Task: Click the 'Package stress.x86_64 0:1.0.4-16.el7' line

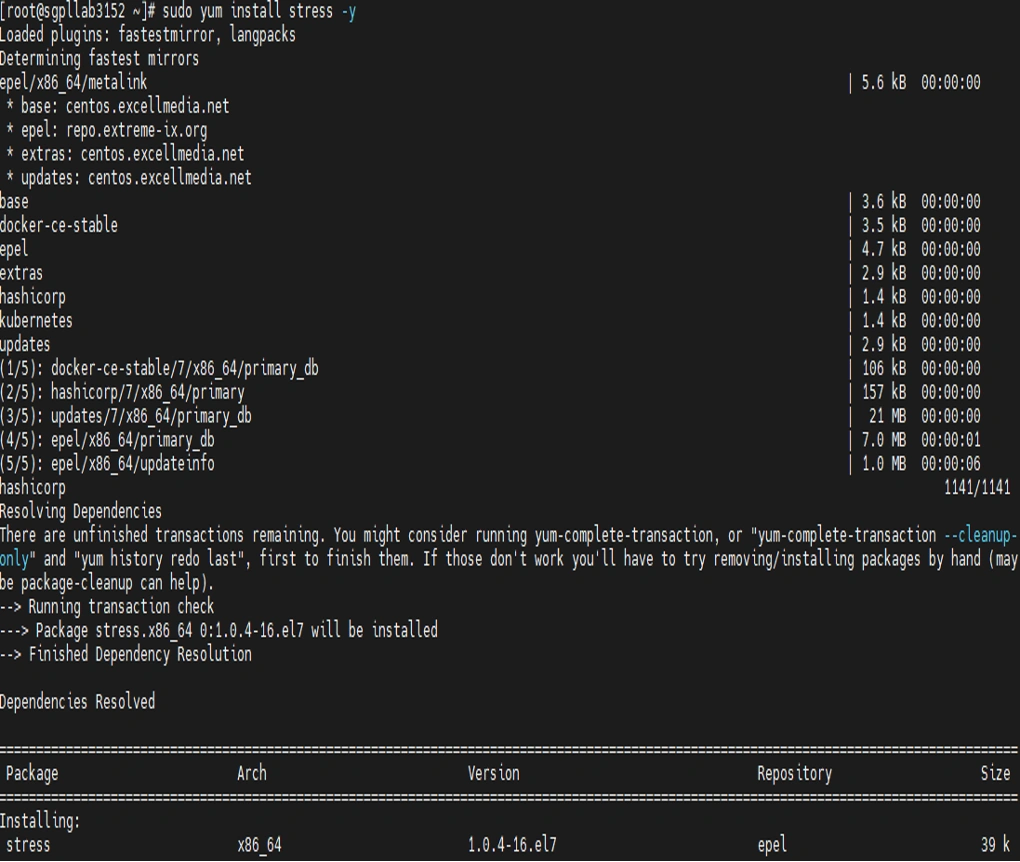Action: 169,630
